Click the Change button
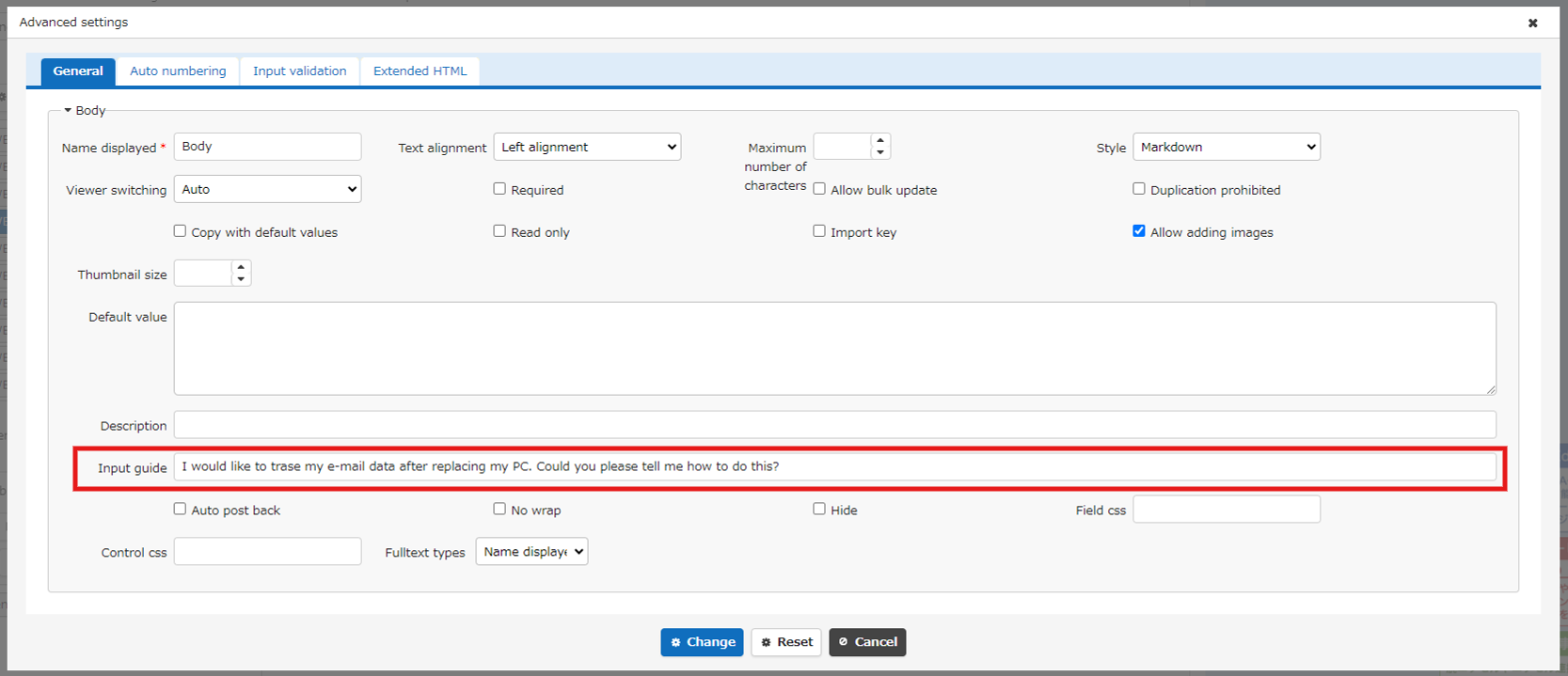The width and height of the screenshot is (1568, 676). (x=702, y=642)
